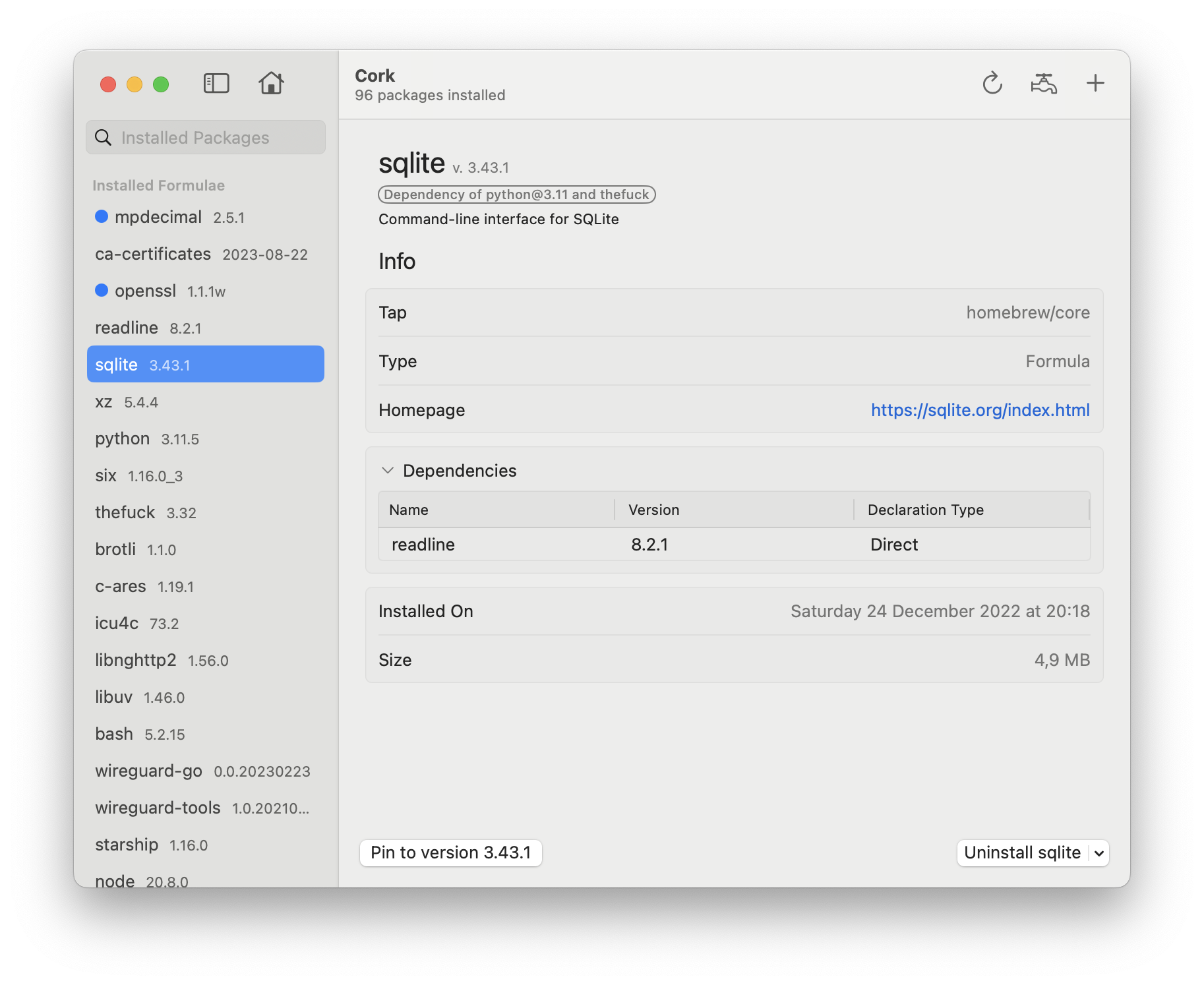This screenshot has height=985, width=1204.
Task: Select thefuck 3.32 package
Action: (206, 512)
